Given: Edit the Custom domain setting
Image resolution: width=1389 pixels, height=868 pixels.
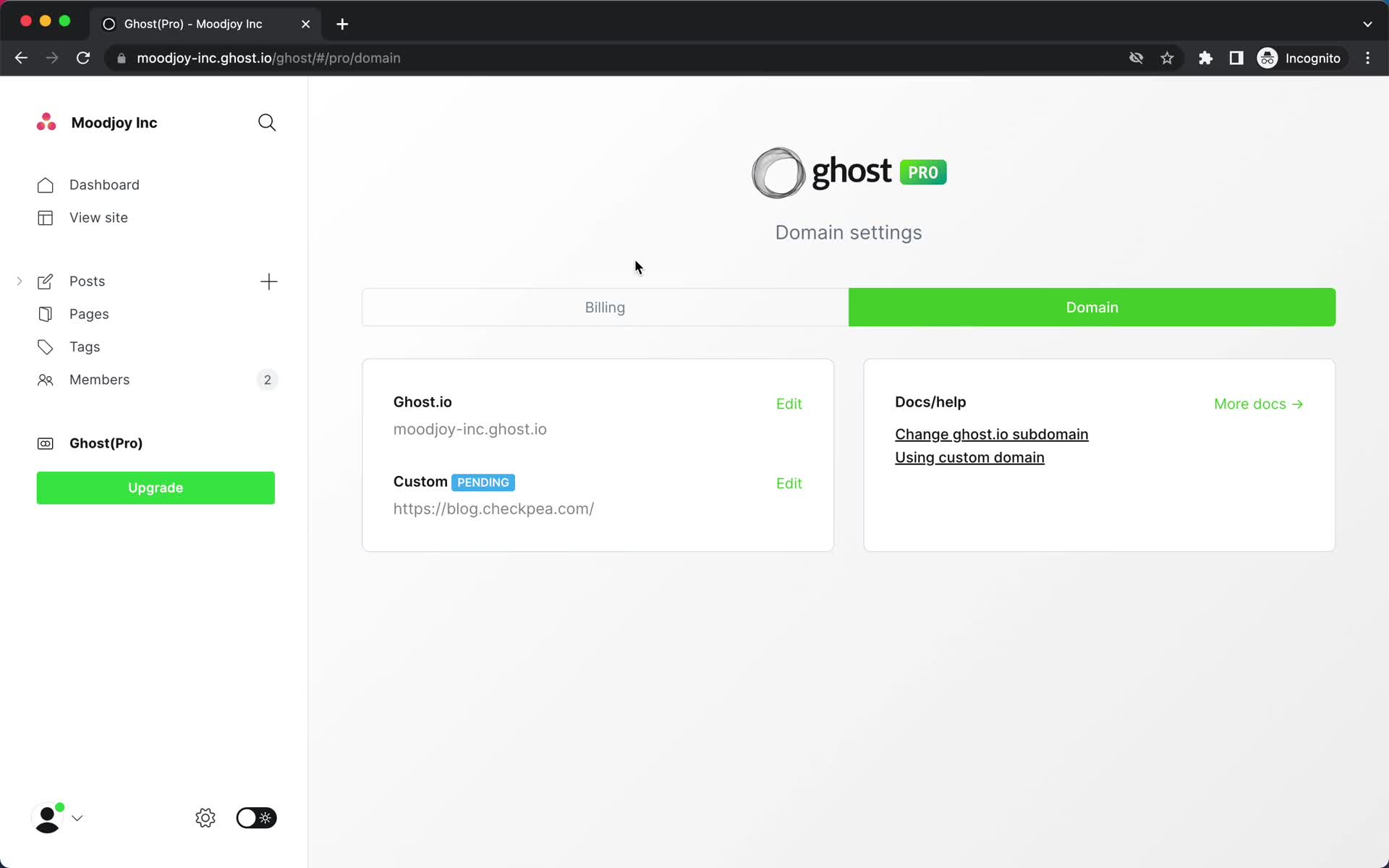Looking at the screenshot, I should click(x=789, y=483).
